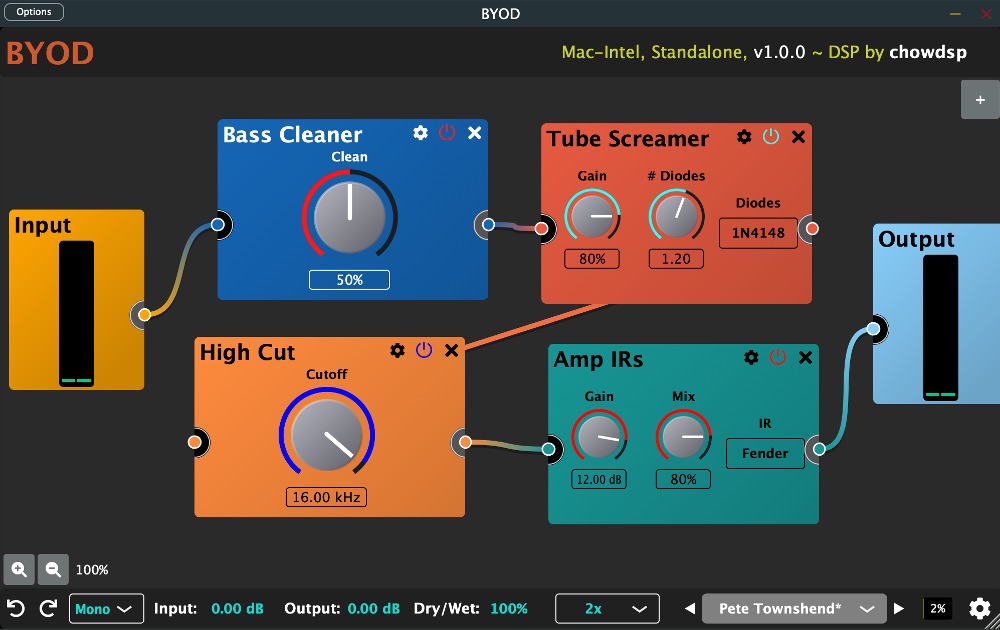Go to the next preset arrow
This screenshot has width=1000, height=630.
pos(899,608)
